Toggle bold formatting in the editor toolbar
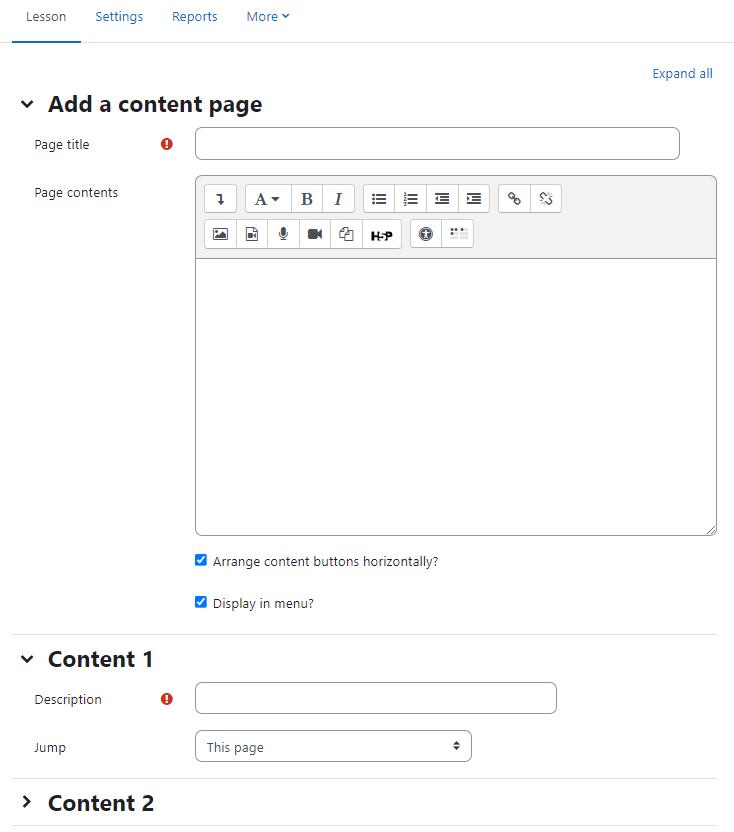The width and height of the screenshot is (734, 832). click(x=307, y=199)
